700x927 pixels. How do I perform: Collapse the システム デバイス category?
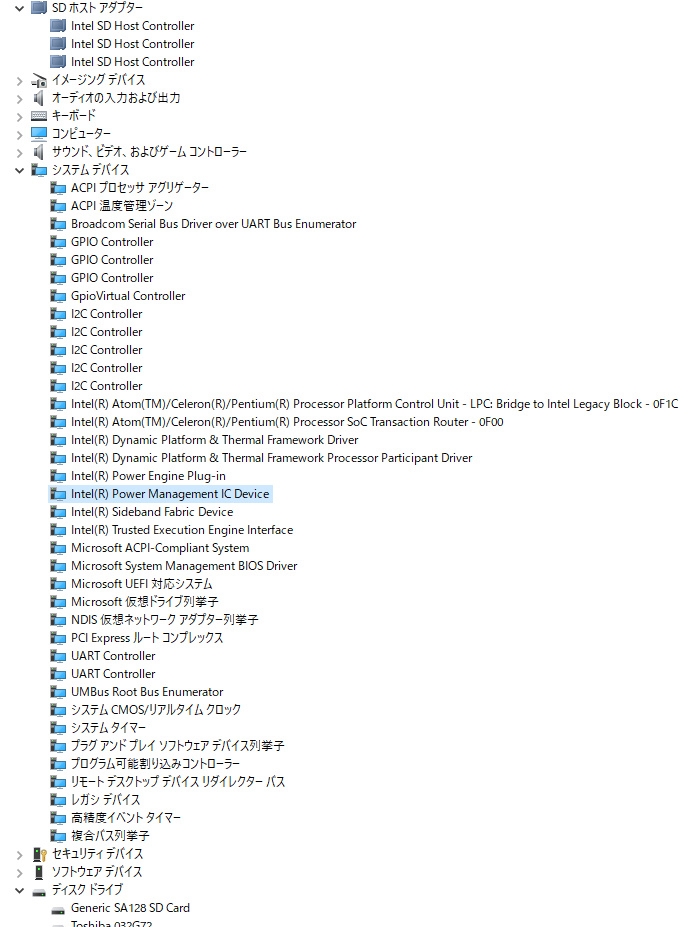point(20,170)
